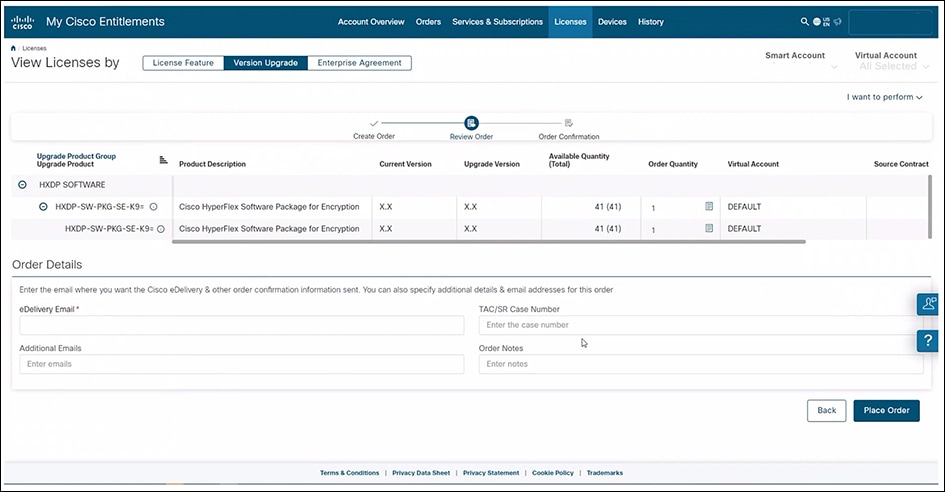Viewport: 945px width, 492px height.
Task: Open quantity calculator icon in first product row
Action: [709, 207]
